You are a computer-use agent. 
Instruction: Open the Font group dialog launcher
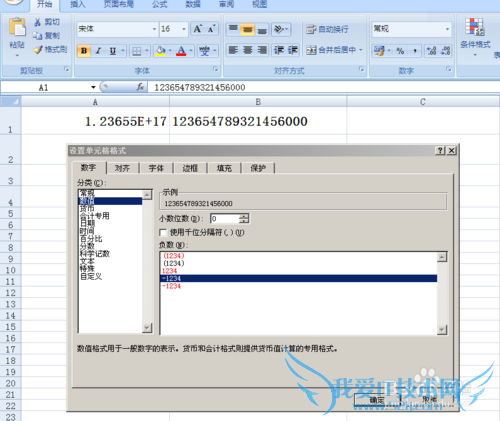pyautogui.click(x=215, y=69)
